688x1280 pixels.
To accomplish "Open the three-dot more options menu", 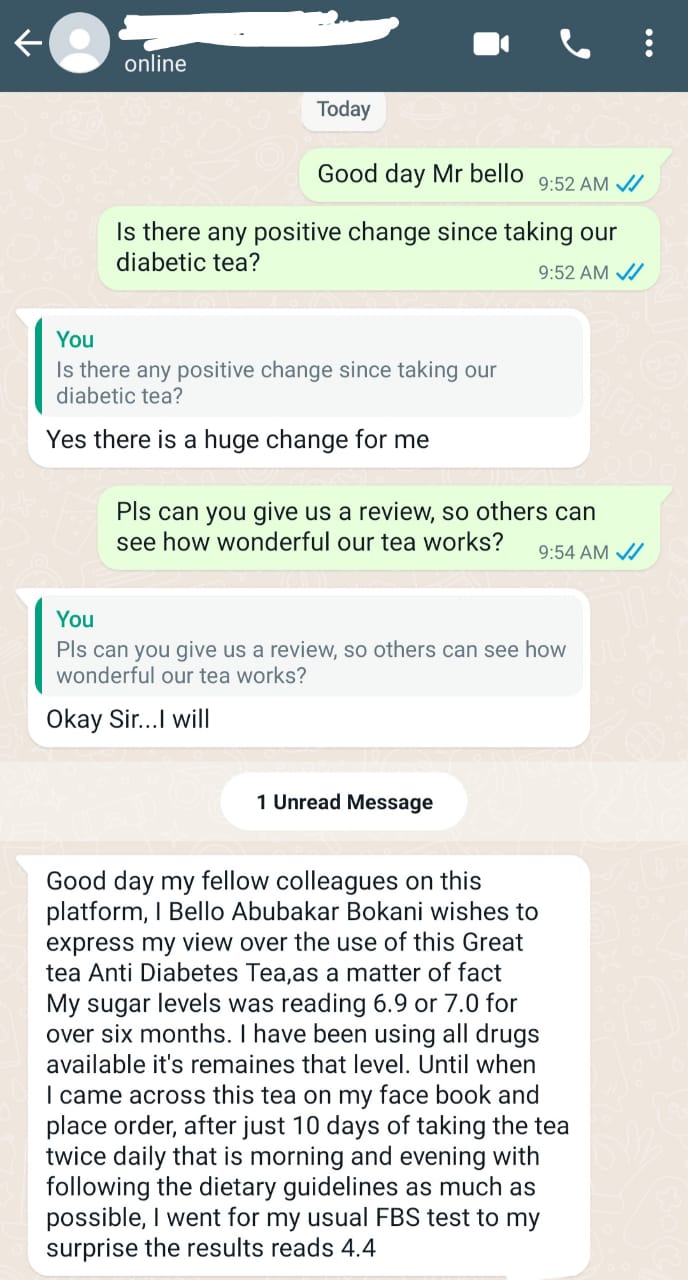I will pyautogui.click(x=649, y=43).
